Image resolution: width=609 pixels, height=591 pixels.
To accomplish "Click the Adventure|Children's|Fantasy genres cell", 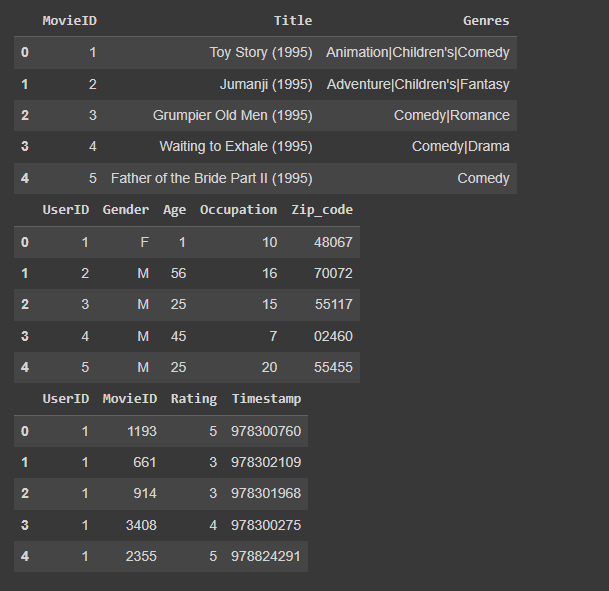I will (x=418, y=84).
